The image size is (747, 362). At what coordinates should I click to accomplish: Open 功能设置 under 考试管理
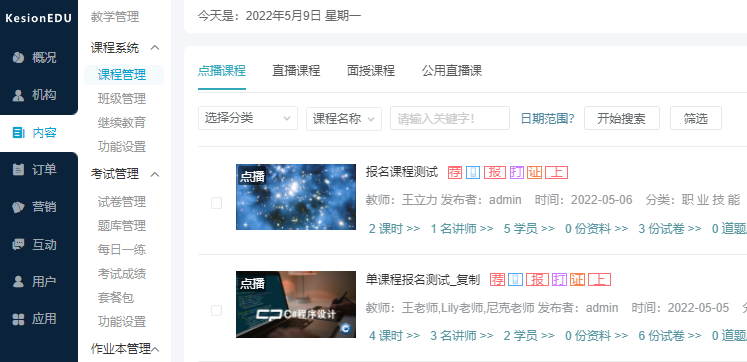point(122,322)
